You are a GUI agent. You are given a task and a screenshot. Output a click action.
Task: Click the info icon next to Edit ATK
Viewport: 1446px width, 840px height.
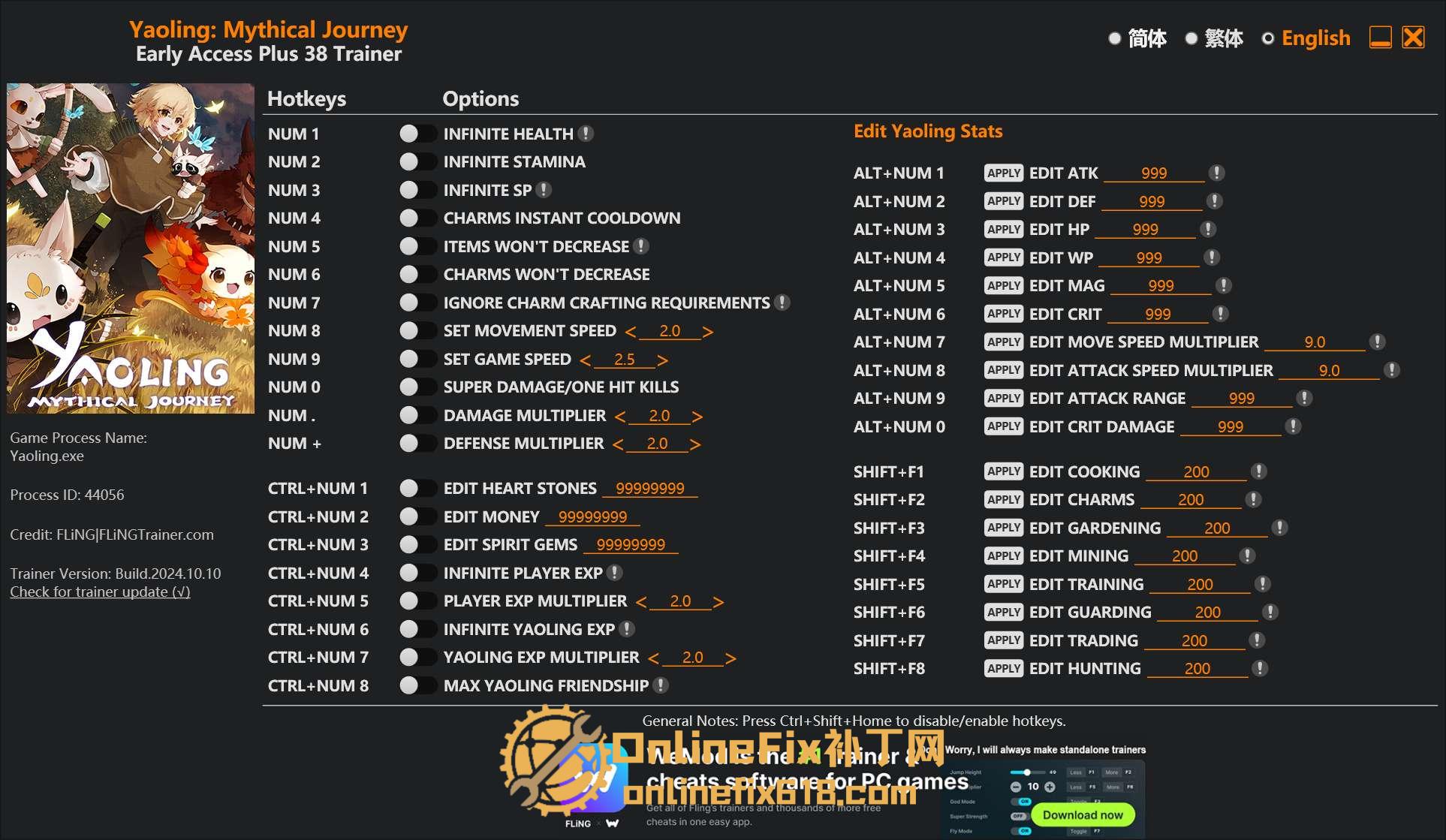coord(1217,173)
